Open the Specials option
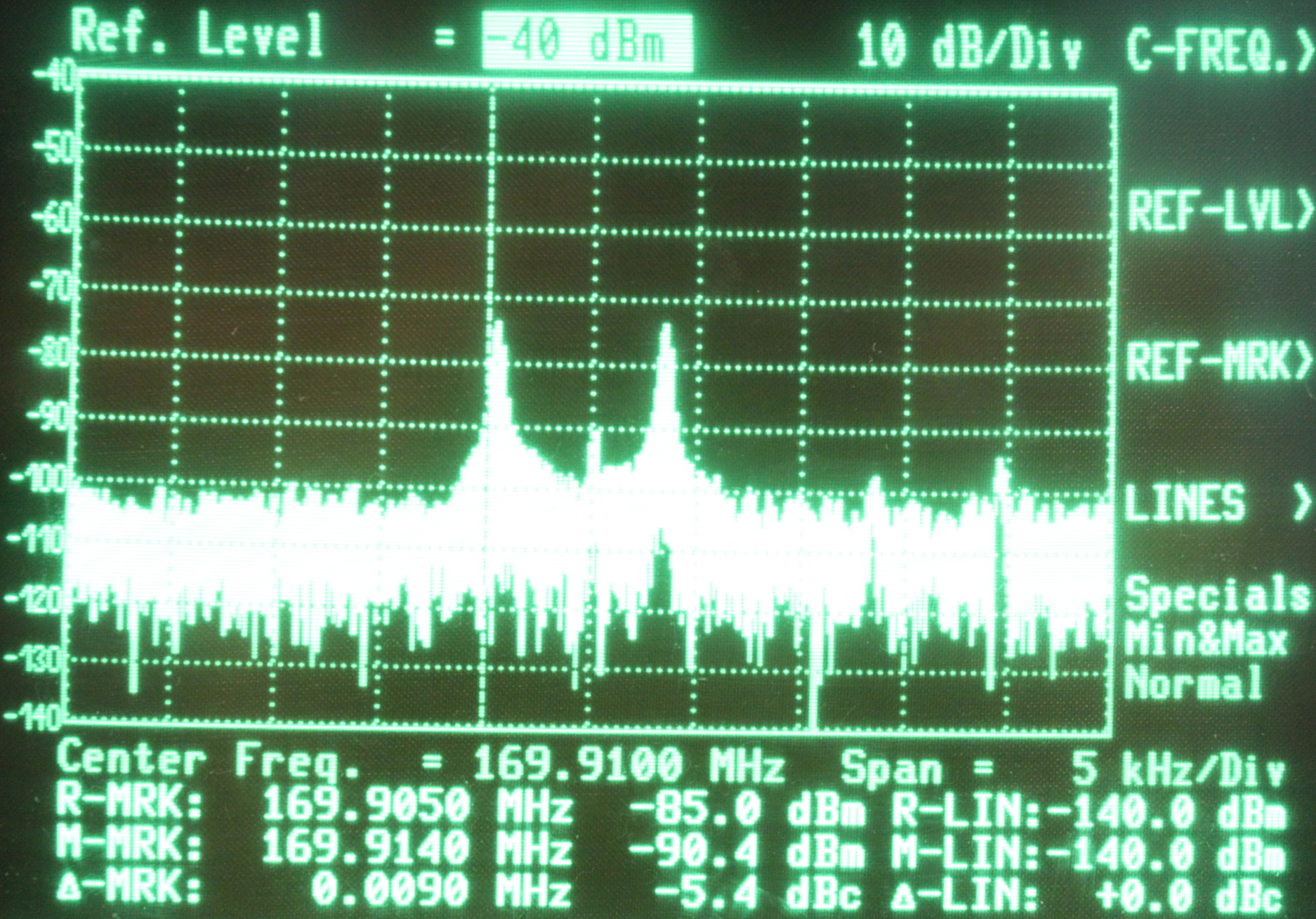Screen dimensions: 1316x919 pyautogui.click(x=1216, y=595)
